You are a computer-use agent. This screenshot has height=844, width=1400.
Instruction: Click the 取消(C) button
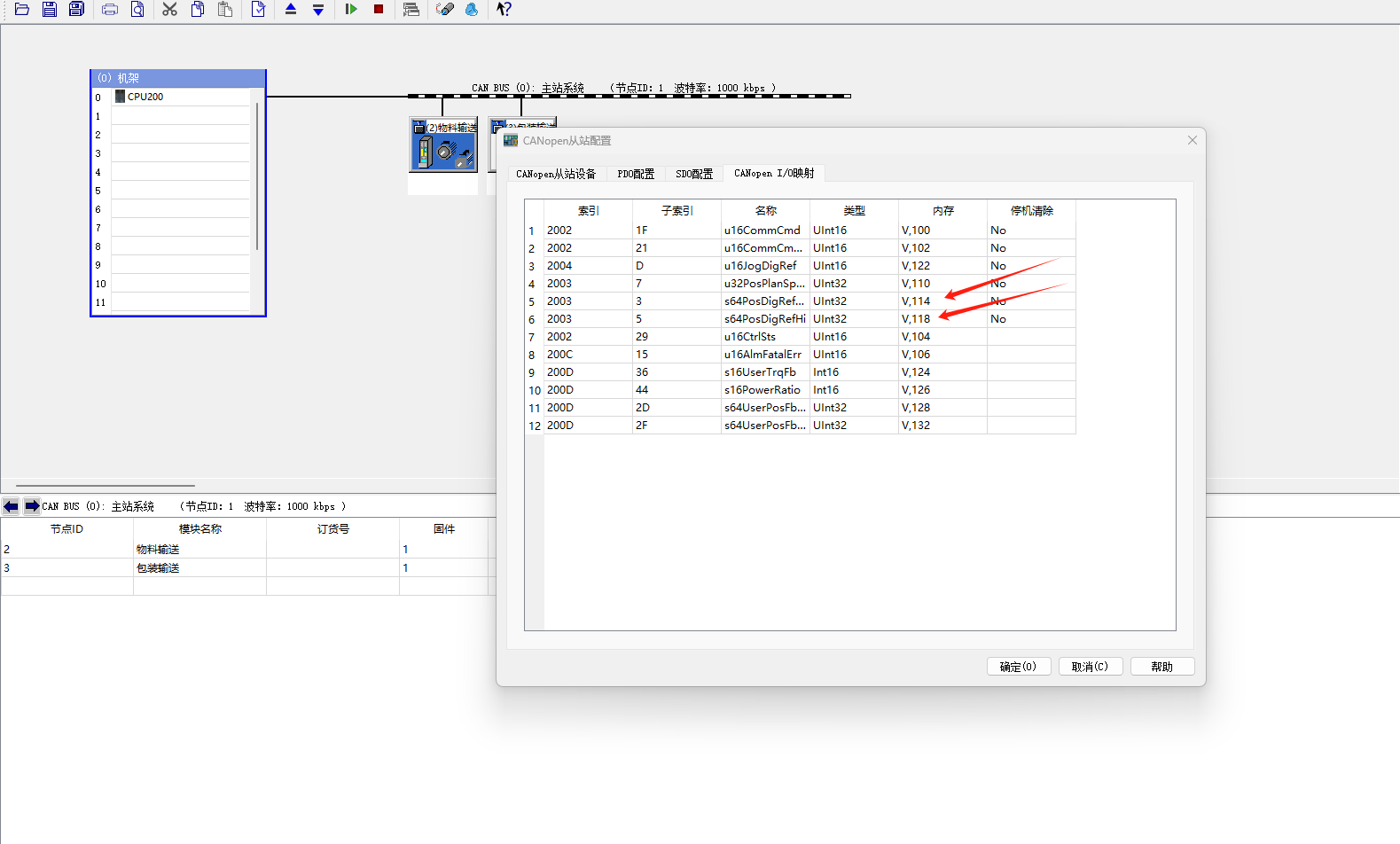click(1090, 667)
